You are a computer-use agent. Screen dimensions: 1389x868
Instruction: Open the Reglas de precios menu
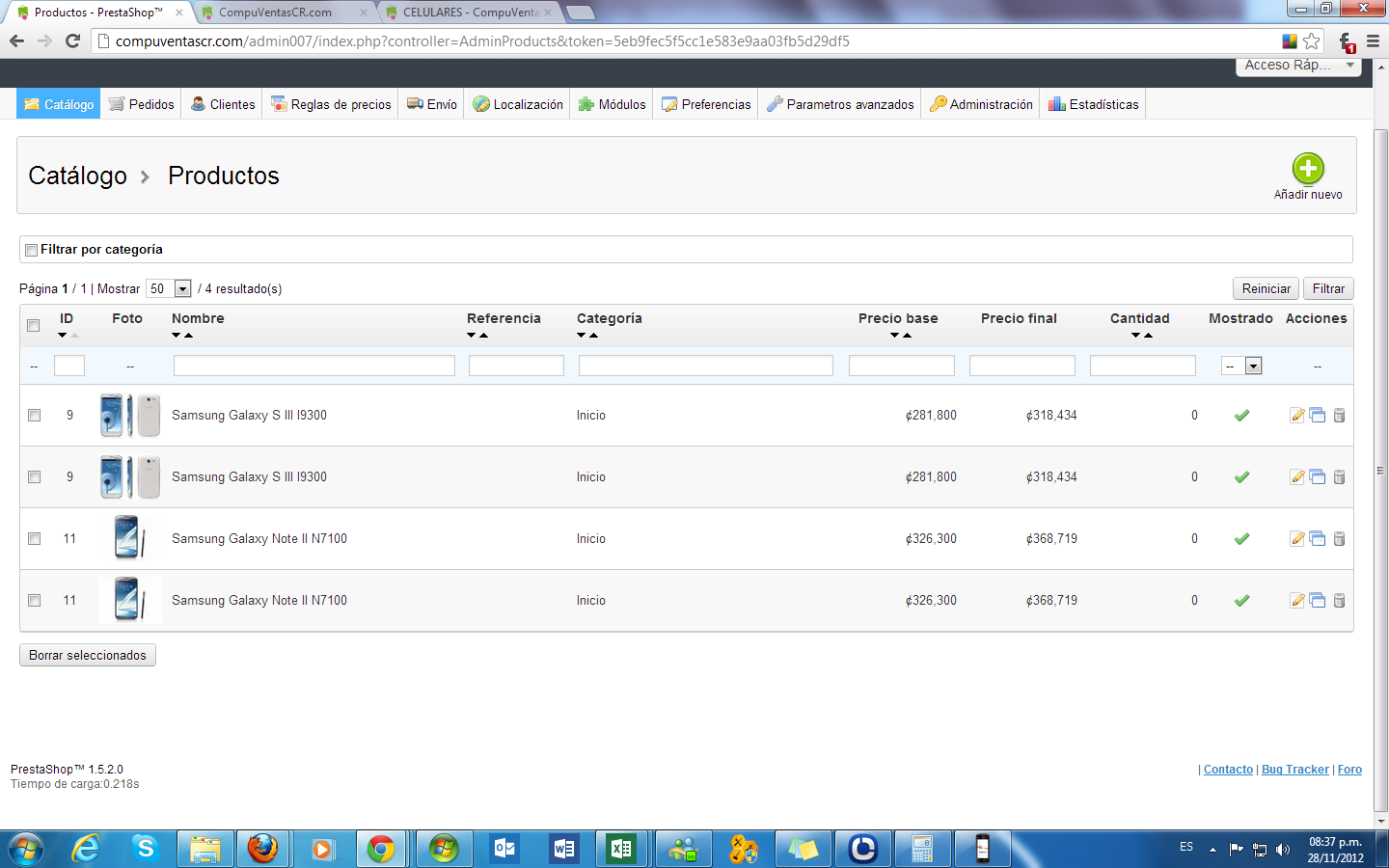pyautogui.click(x=331, y=104)
